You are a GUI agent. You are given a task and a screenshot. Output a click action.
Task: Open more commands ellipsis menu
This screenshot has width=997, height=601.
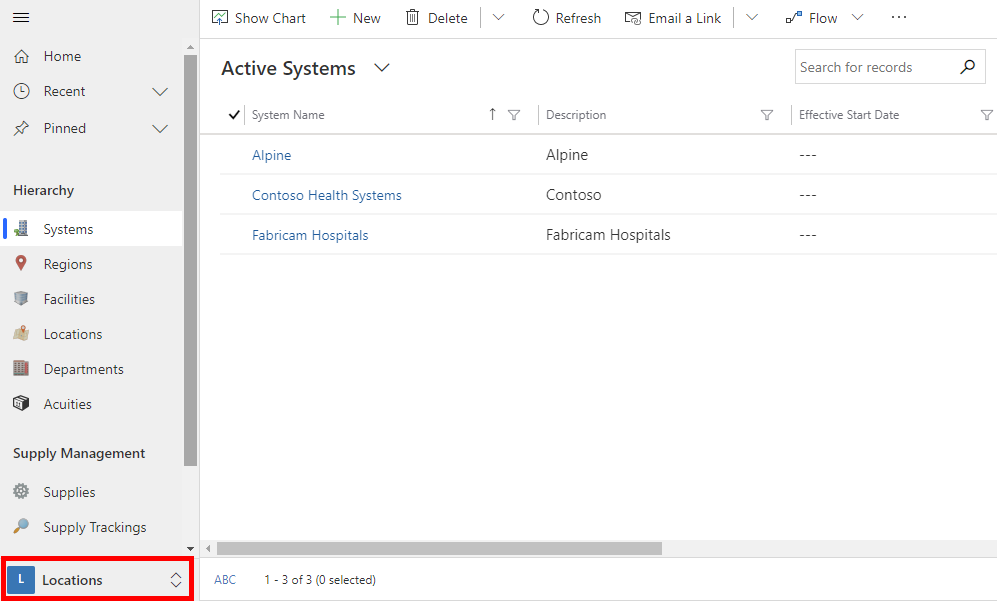click(898, 17)
